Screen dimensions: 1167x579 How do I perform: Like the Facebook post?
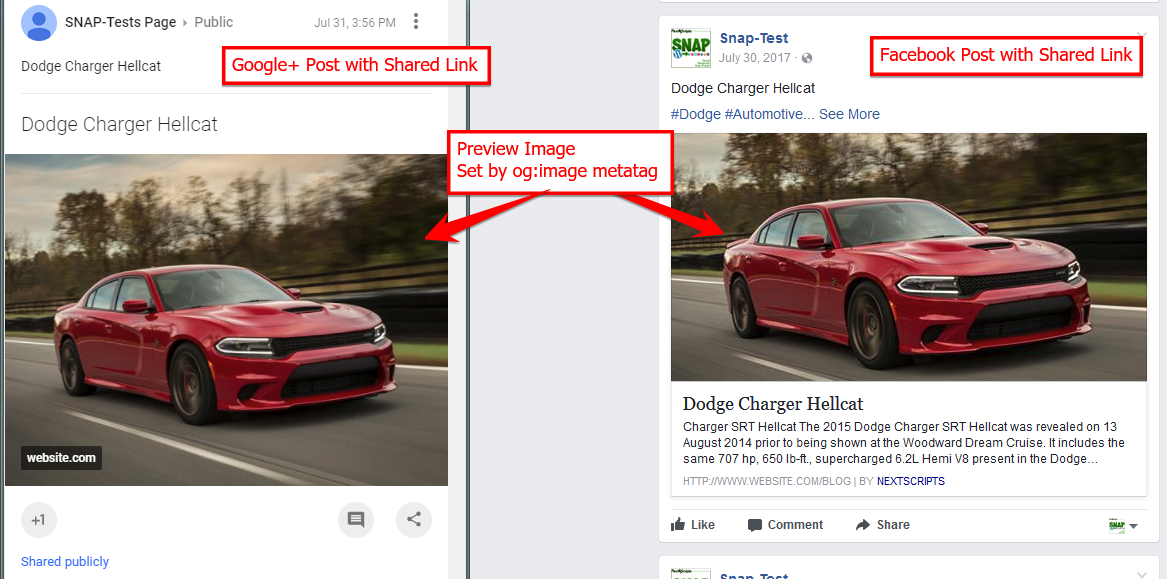pyautogui.click(x=693, y=525)
